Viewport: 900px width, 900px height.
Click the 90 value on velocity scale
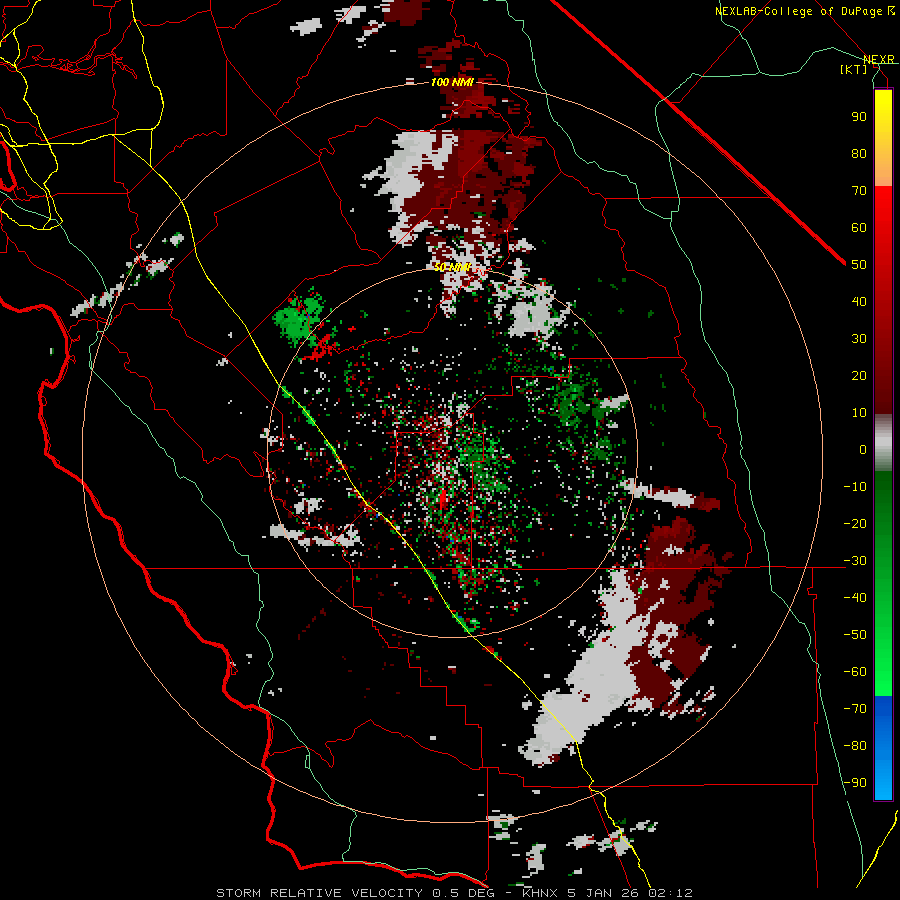[859, 117]
